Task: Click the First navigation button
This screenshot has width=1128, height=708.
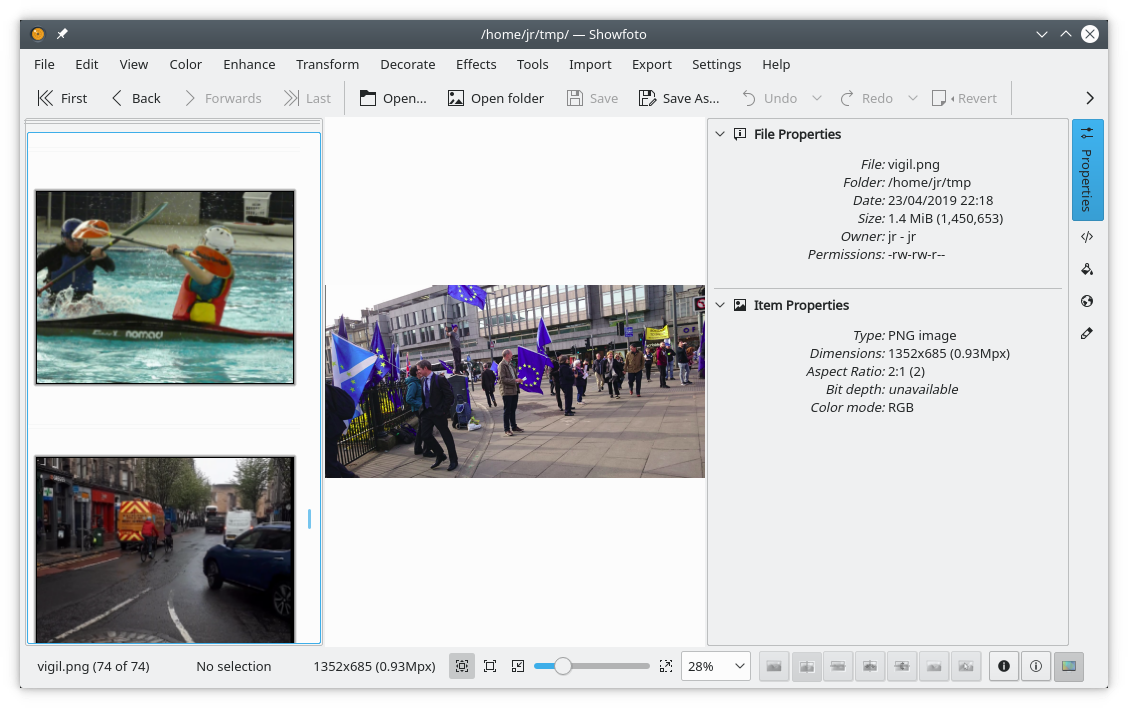Action: [62, 98]
